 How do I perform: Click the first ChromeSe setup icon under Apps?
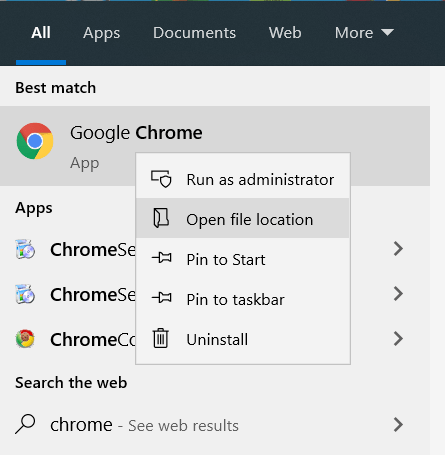[x=25, y=249]
